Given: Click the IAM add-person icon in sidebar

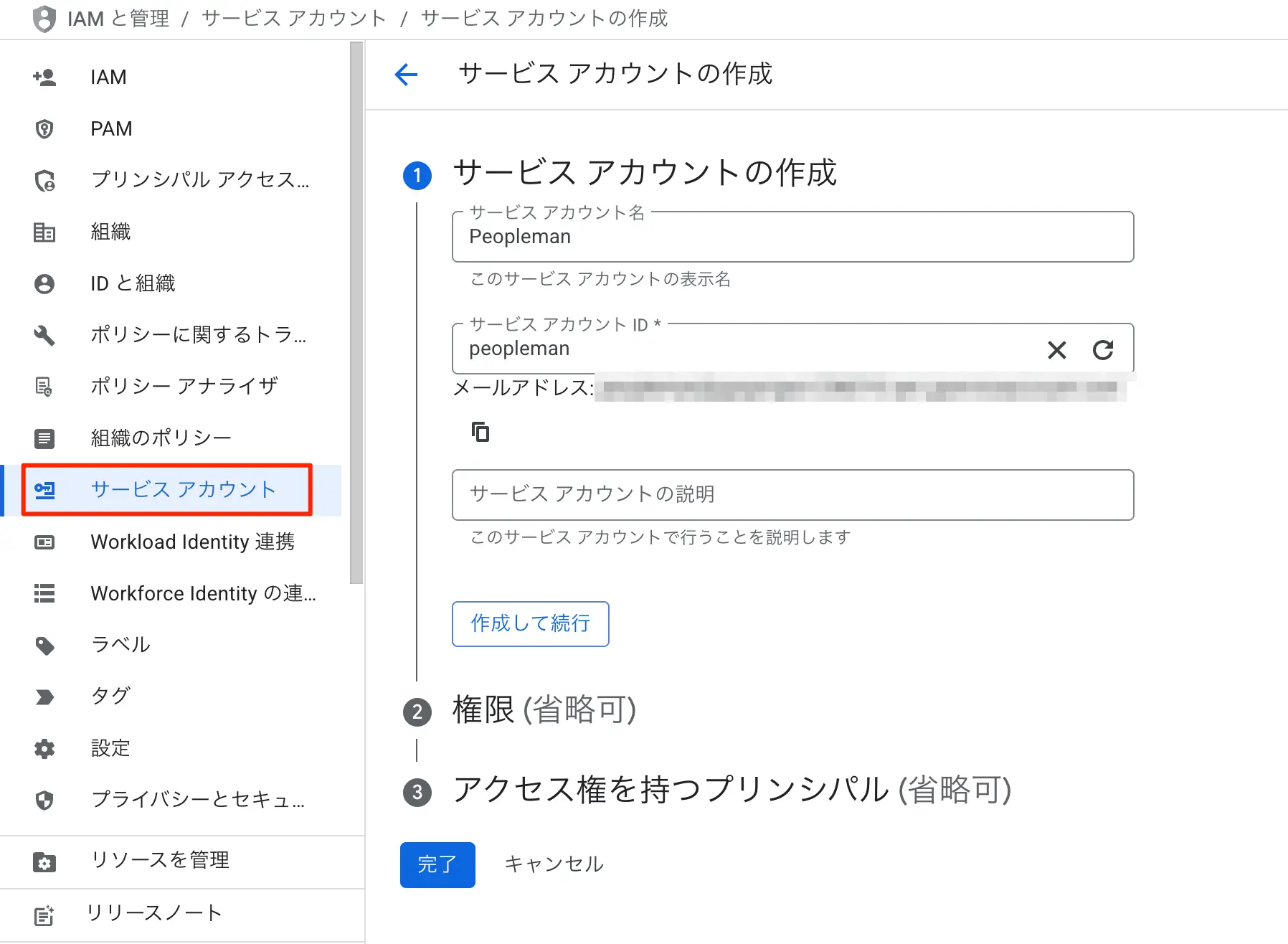Looking at the screenshot, I should 44,77.
